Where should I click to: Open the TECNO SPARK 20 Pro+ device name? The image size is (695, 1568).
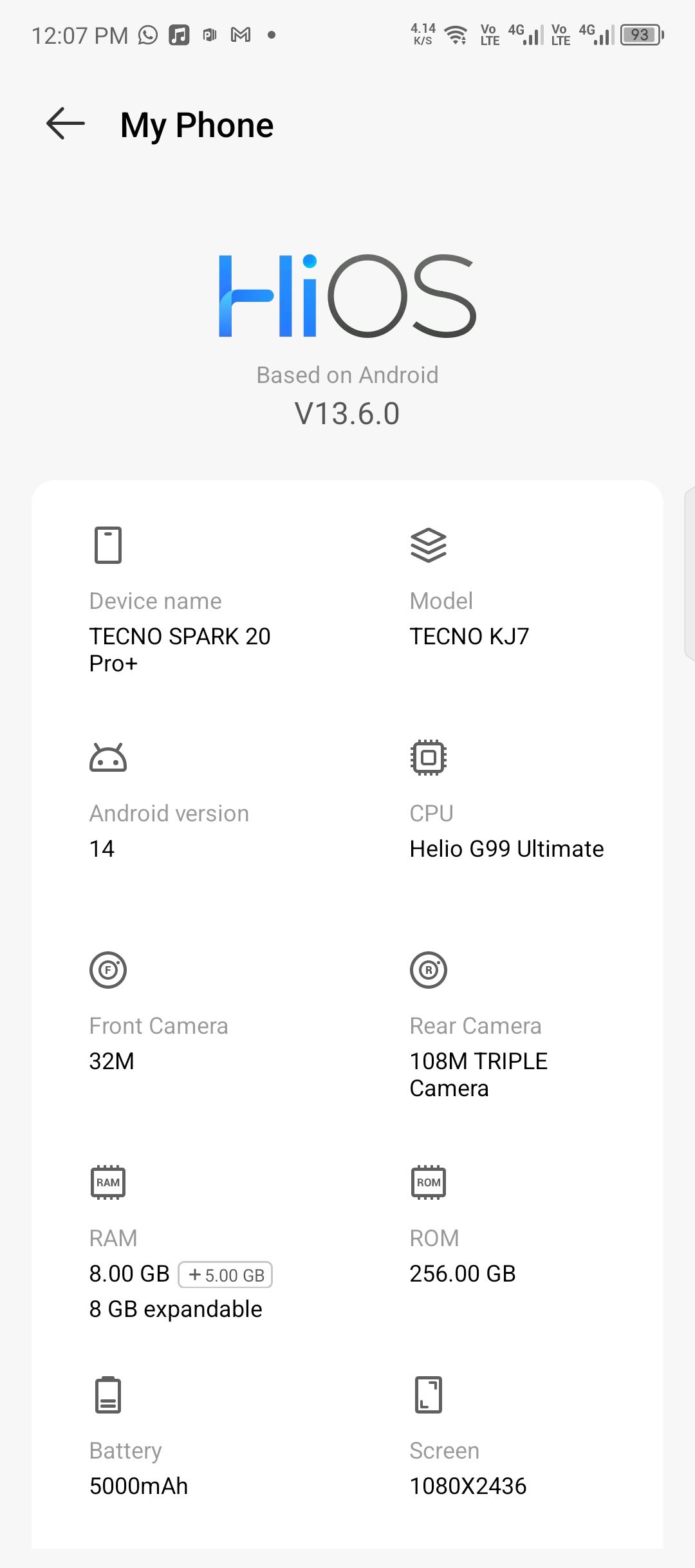(180, 649)
